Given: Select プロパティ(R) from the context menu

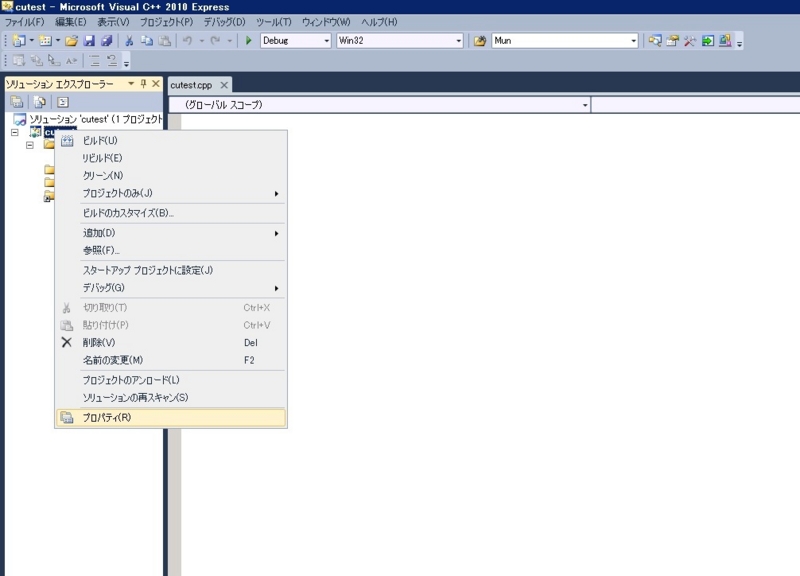Looking at the screenshot, I should (x=170, y=418).
